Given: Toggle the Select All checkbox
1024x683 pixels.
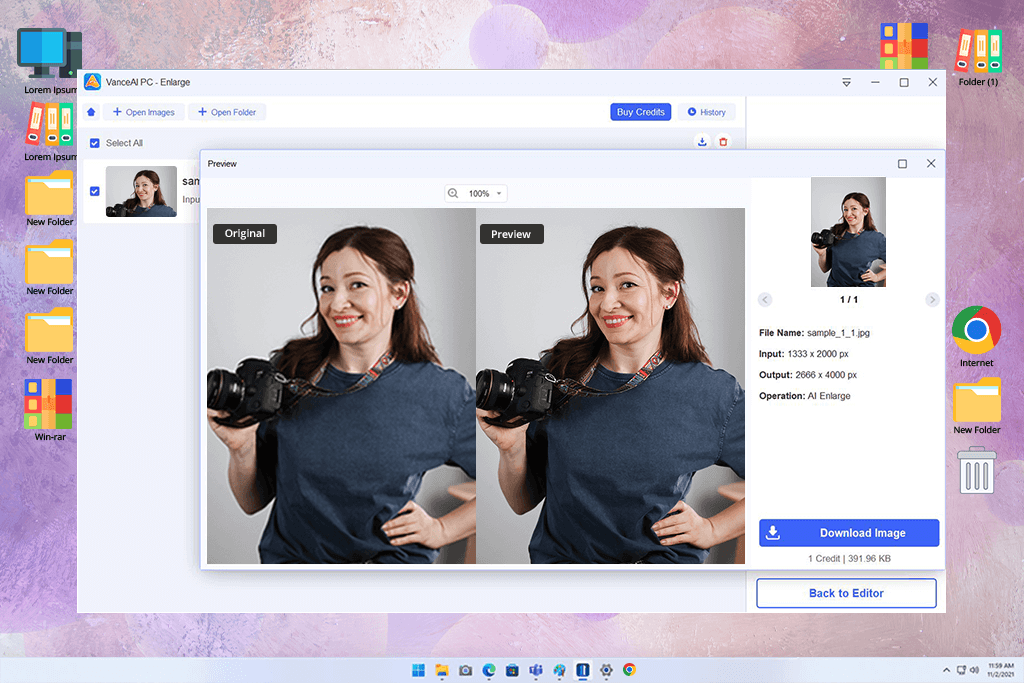Looking at the screenshot, I should pyautogui.click(x=95, y=143).
